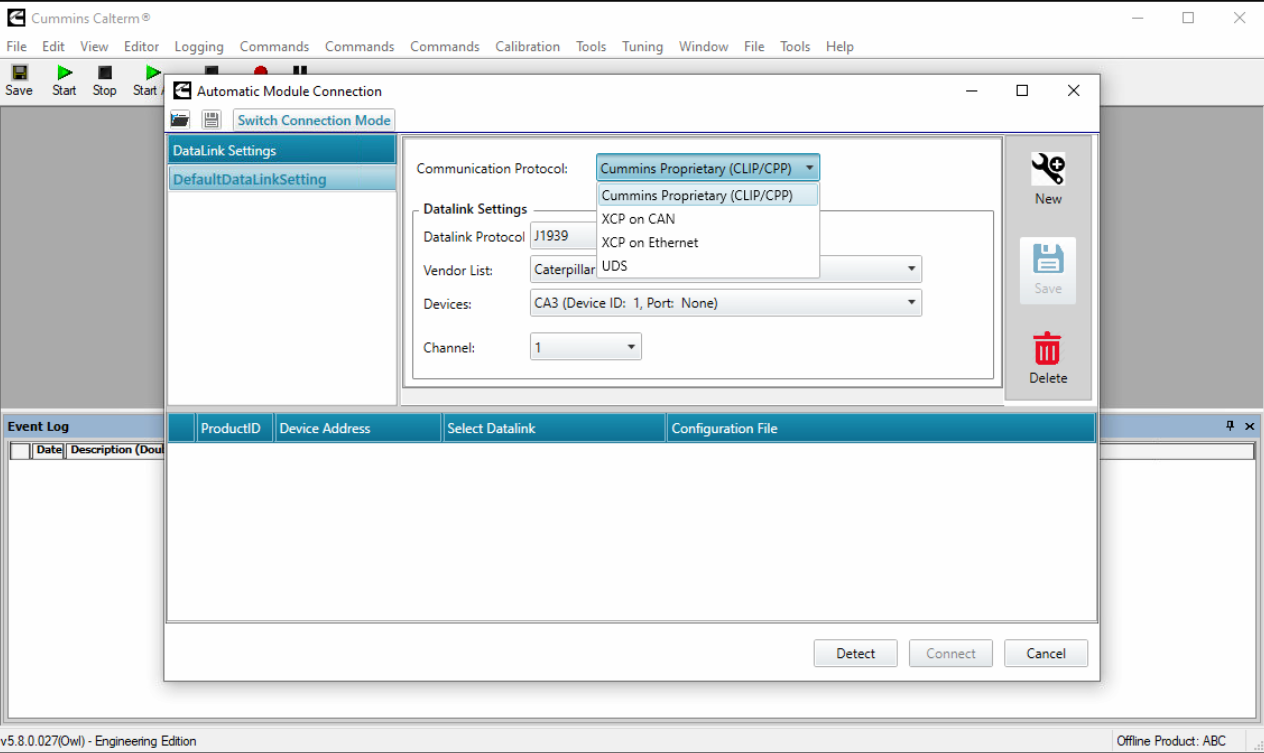
Task: Choose XCP on CAN protocol
Action: (708, 218)
